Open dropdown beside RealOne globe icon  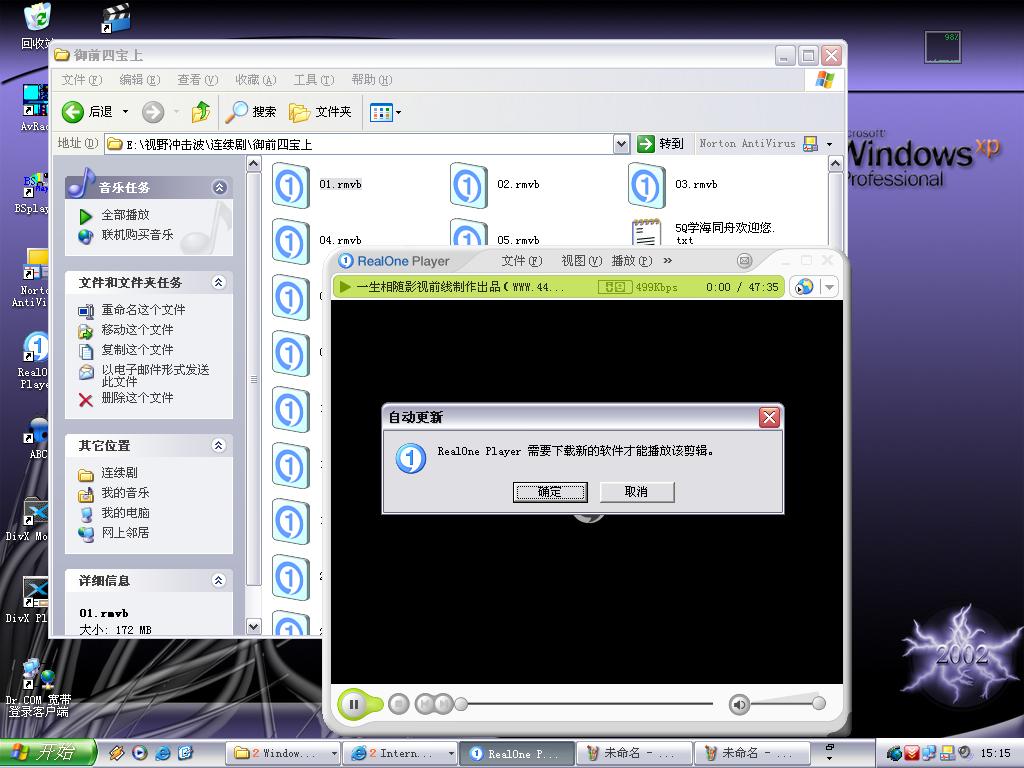pyautogui.click(x=829, y=287)
